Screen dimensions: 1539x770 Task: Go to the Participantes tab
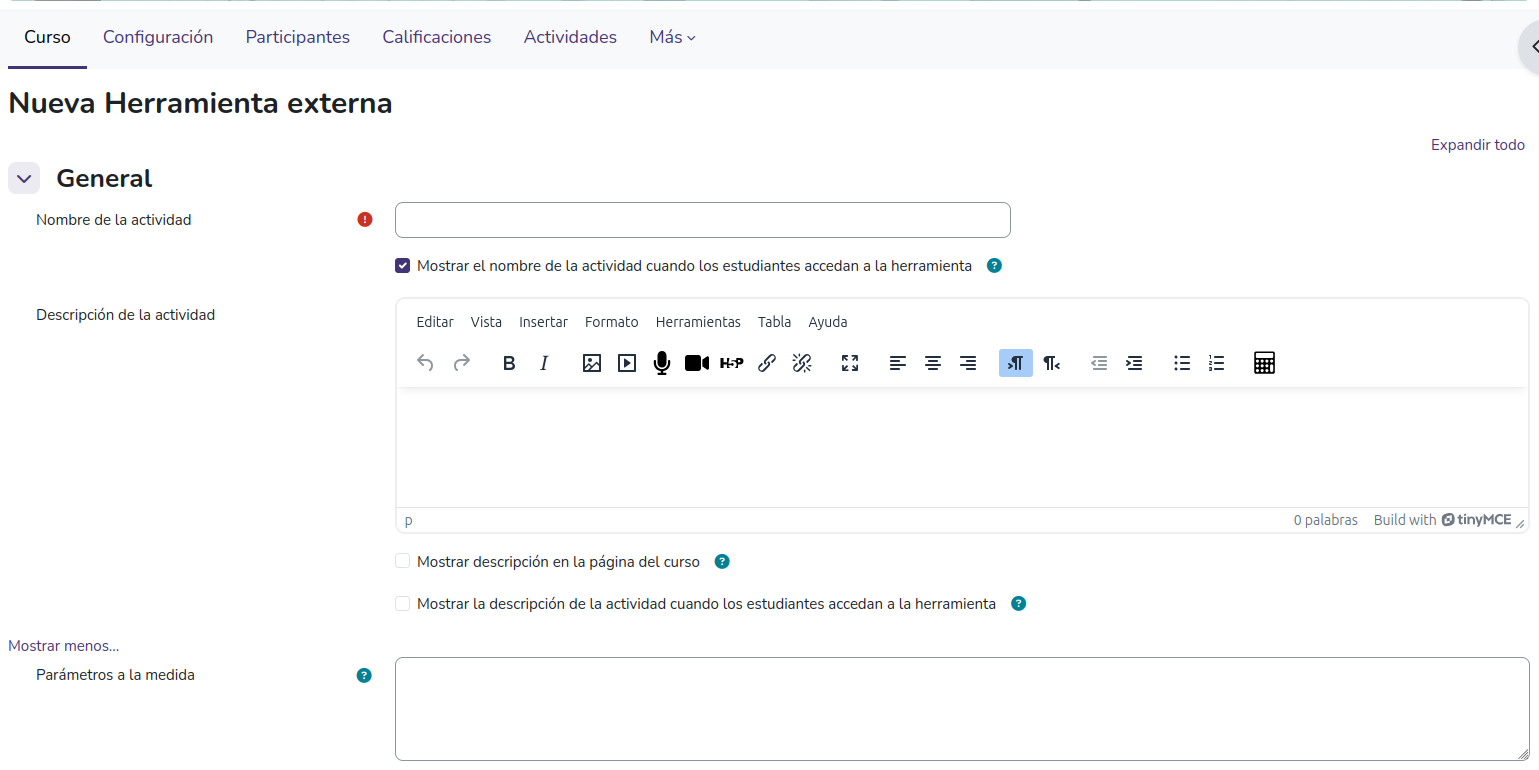tap(298, 37)
